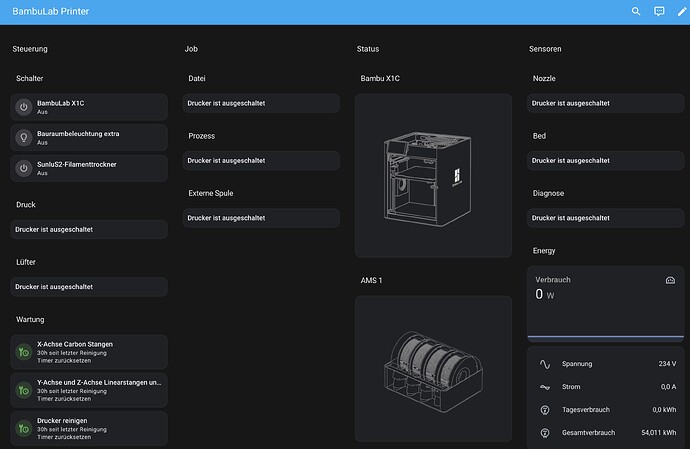690x449 pixels.
Task: Click the Energy section heading
Action: pyautogui.click(x=544, y=250)
